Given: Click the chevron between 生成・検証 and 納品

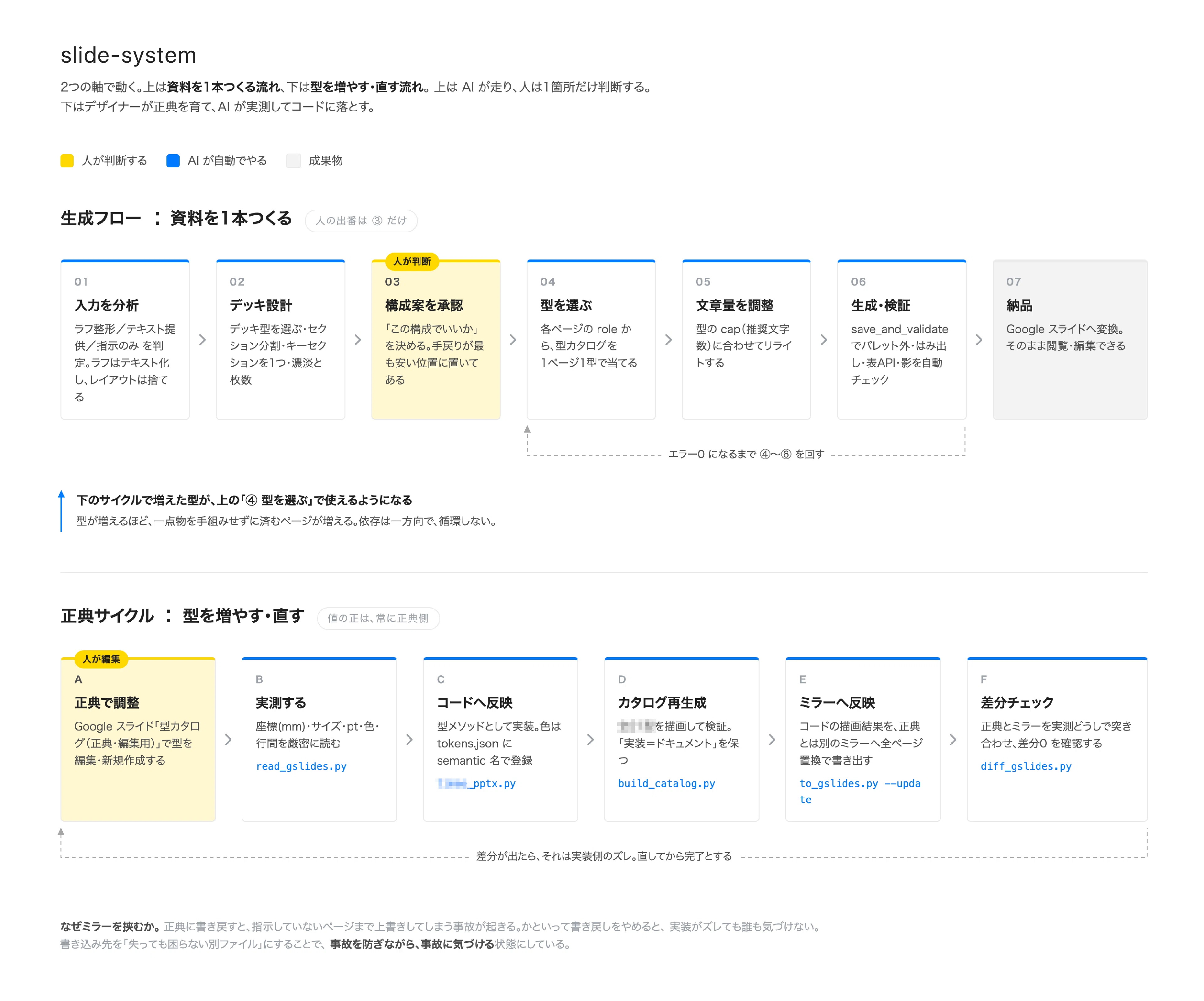Looking at the screenshot, I should coord(979,340).
